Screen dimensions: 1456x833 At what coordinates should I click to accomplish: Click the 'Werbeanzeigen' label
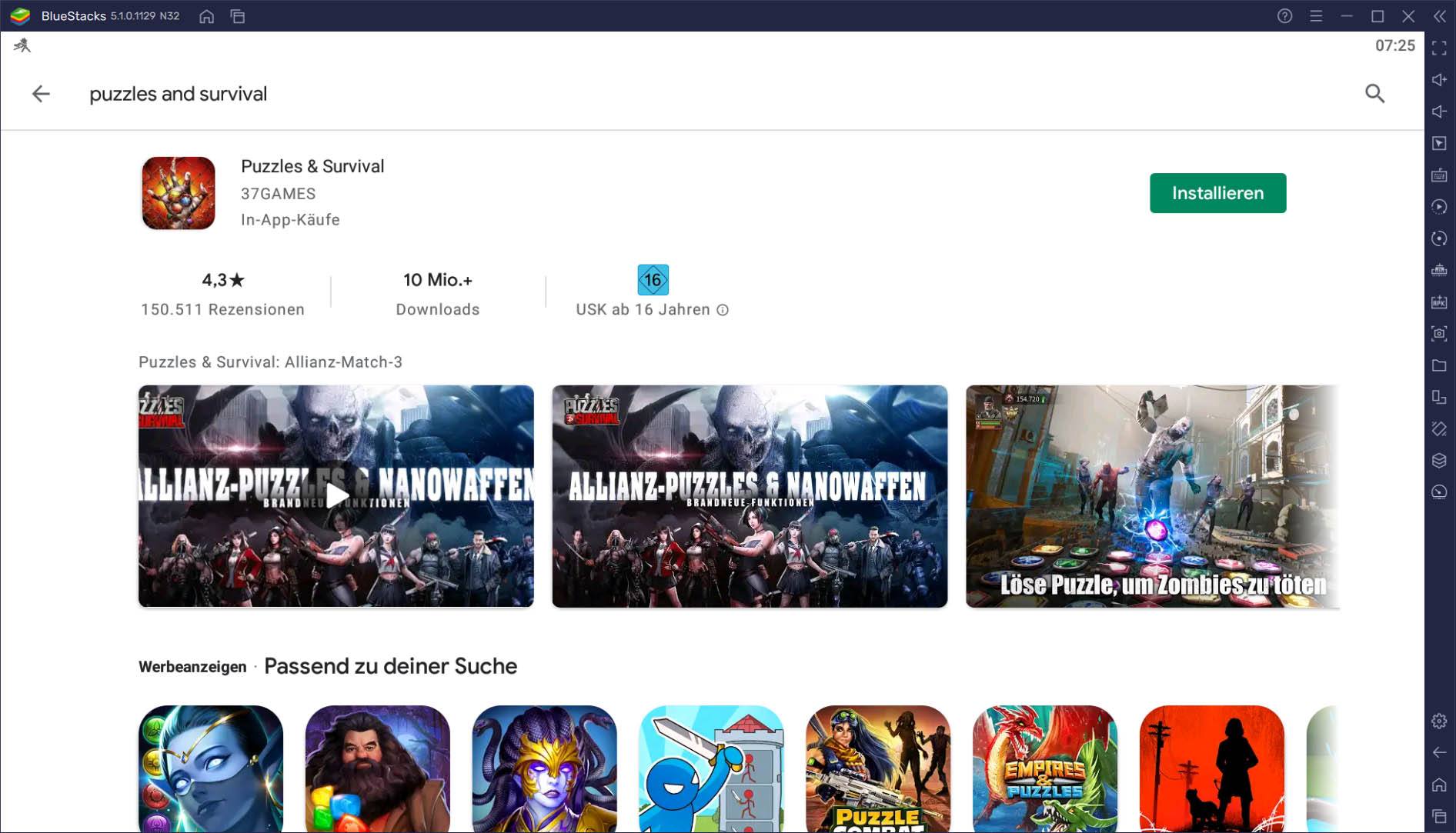(x=192, y=667)
